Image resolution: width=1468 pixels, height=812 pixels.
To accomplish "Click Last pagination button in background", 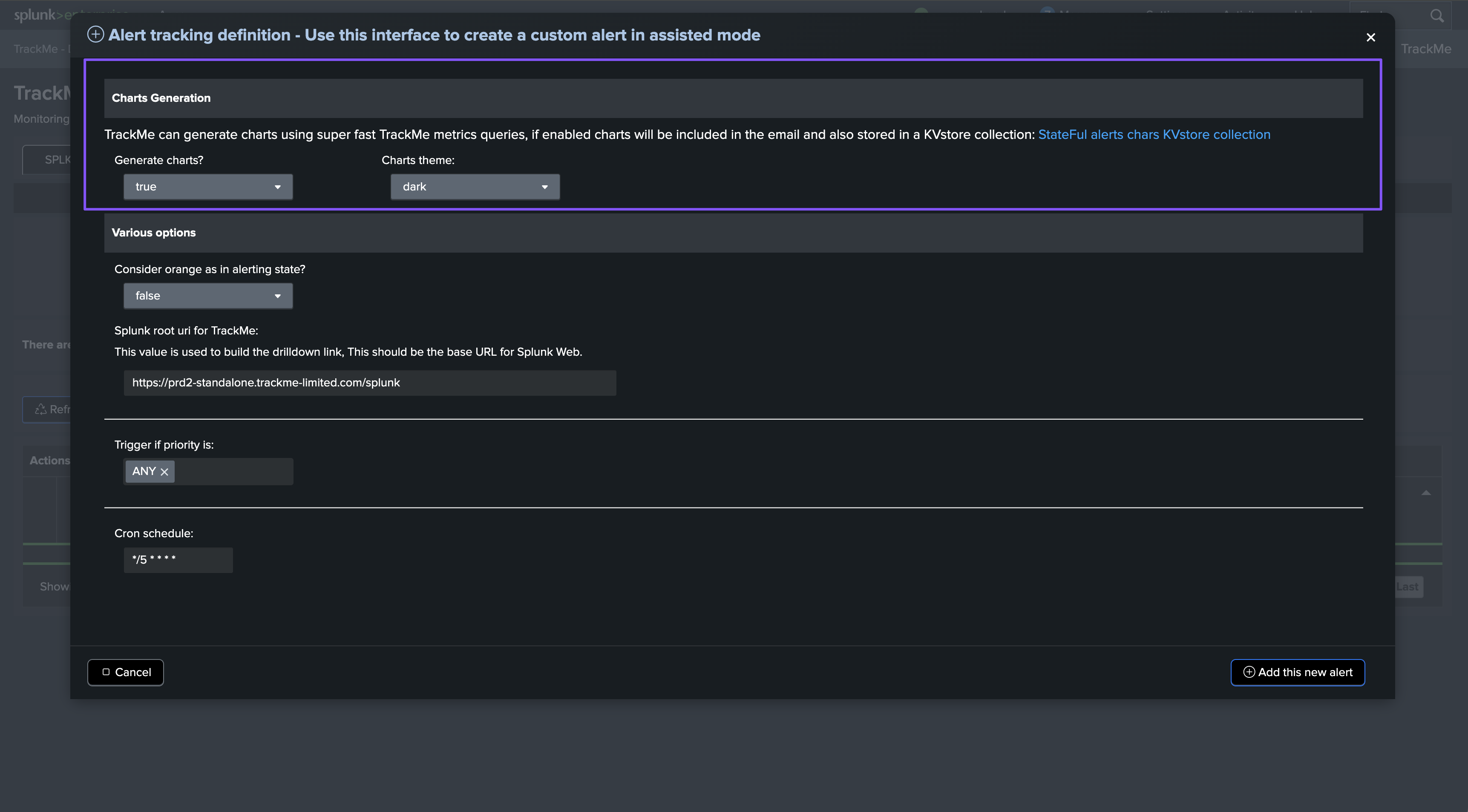I will (1409, 586).
